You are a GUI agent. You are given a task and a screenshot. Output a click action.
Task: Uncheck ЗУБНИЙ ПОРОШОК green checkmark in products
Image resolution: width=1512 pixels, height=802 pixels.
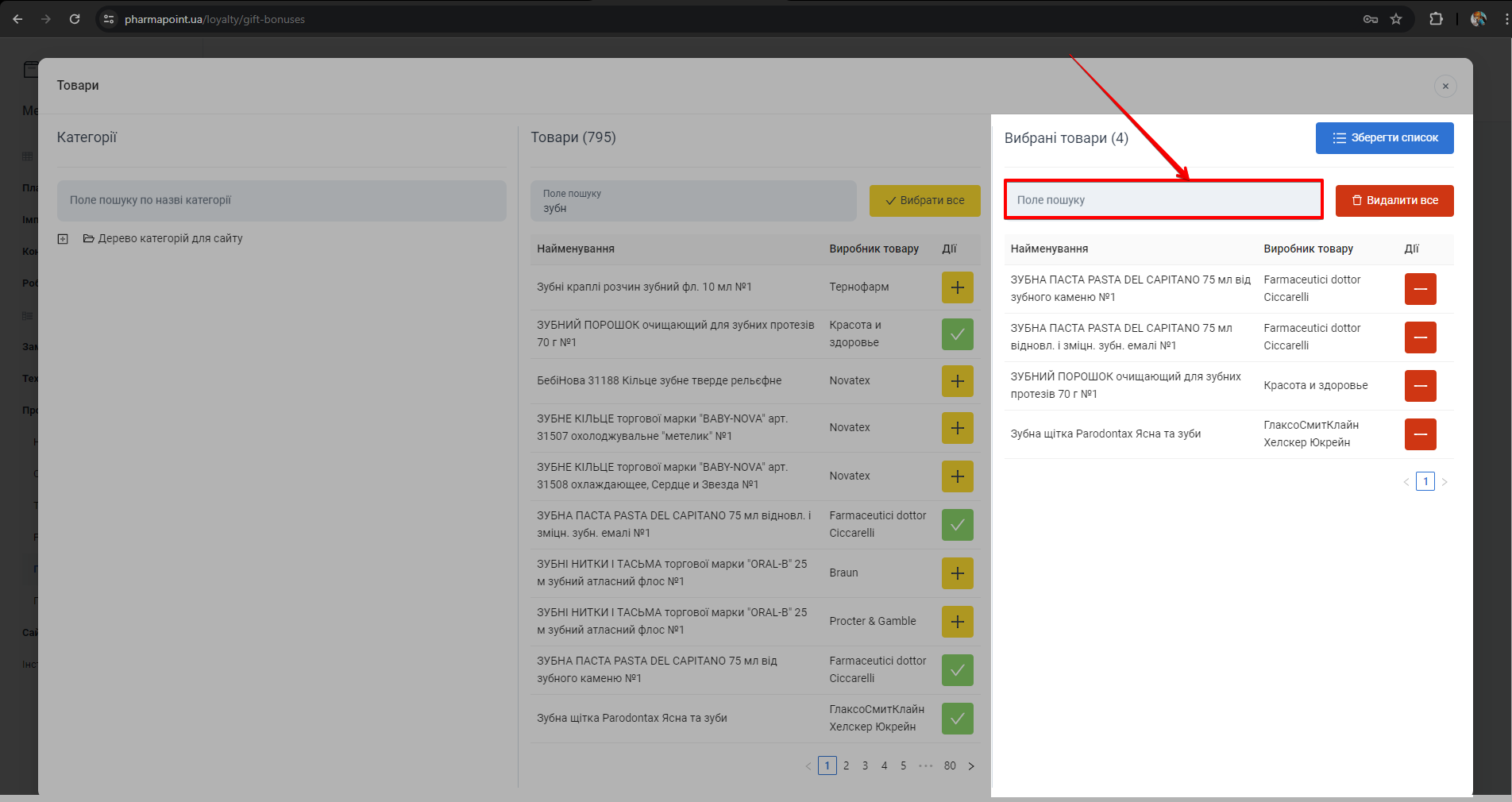click(957, 334)
